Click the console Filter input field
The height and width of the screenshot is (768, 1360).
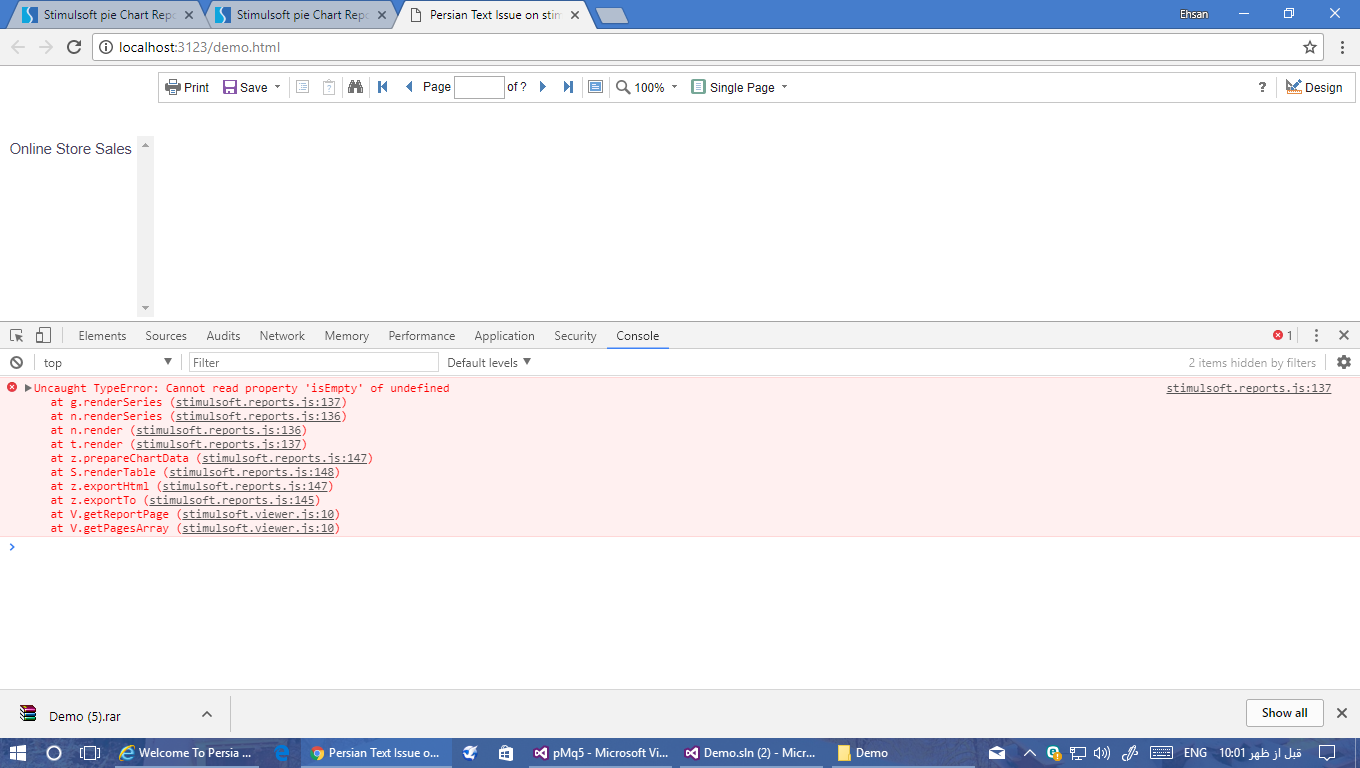pos(313,362)
